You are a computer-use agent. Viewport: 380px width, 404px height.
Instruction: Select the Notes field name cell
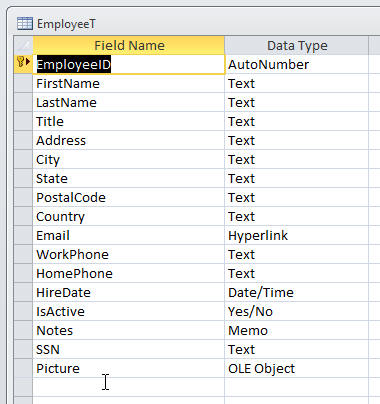click(x=129, y=330)
